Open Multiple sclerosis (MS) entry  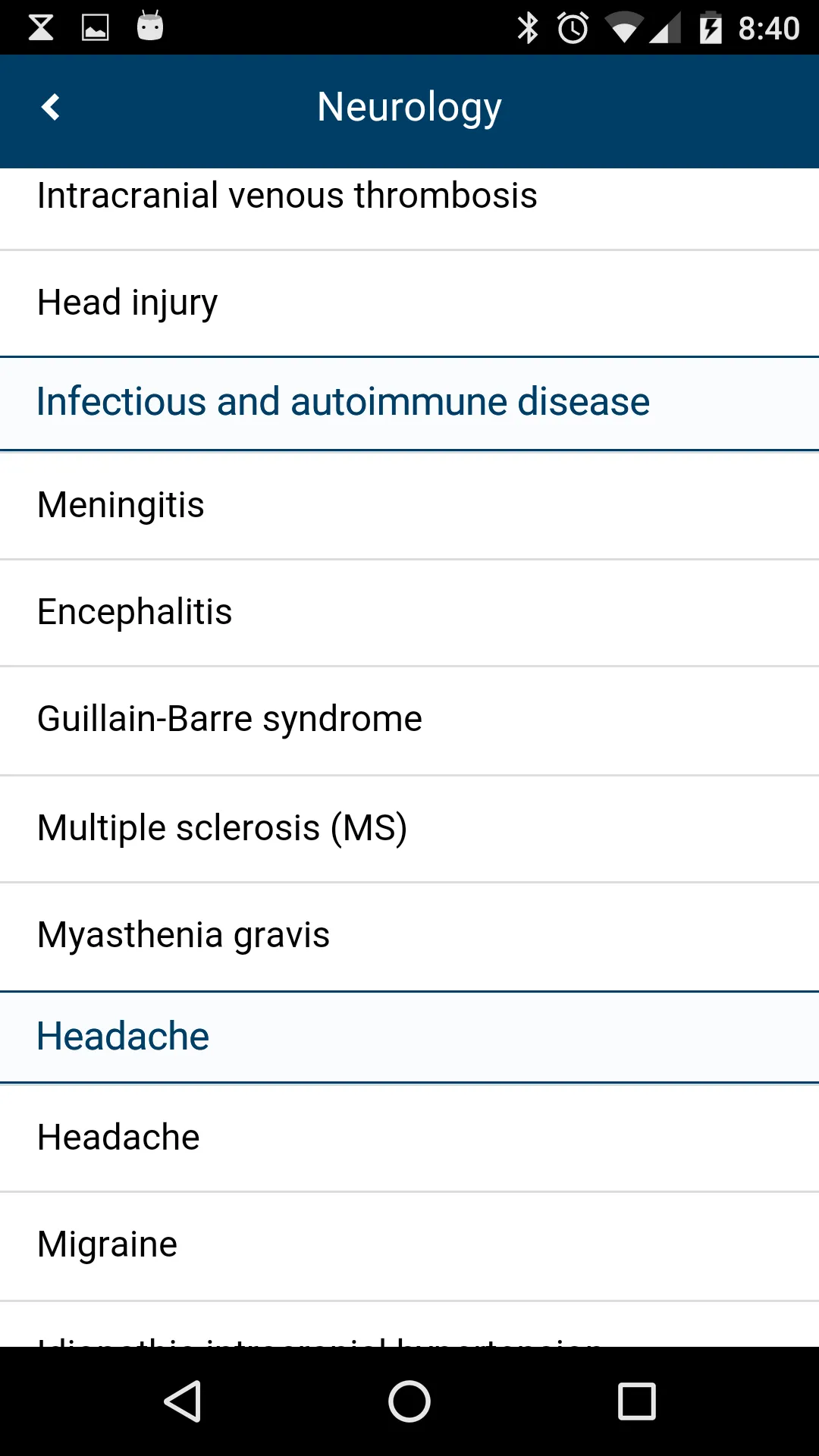coord(409,829)
